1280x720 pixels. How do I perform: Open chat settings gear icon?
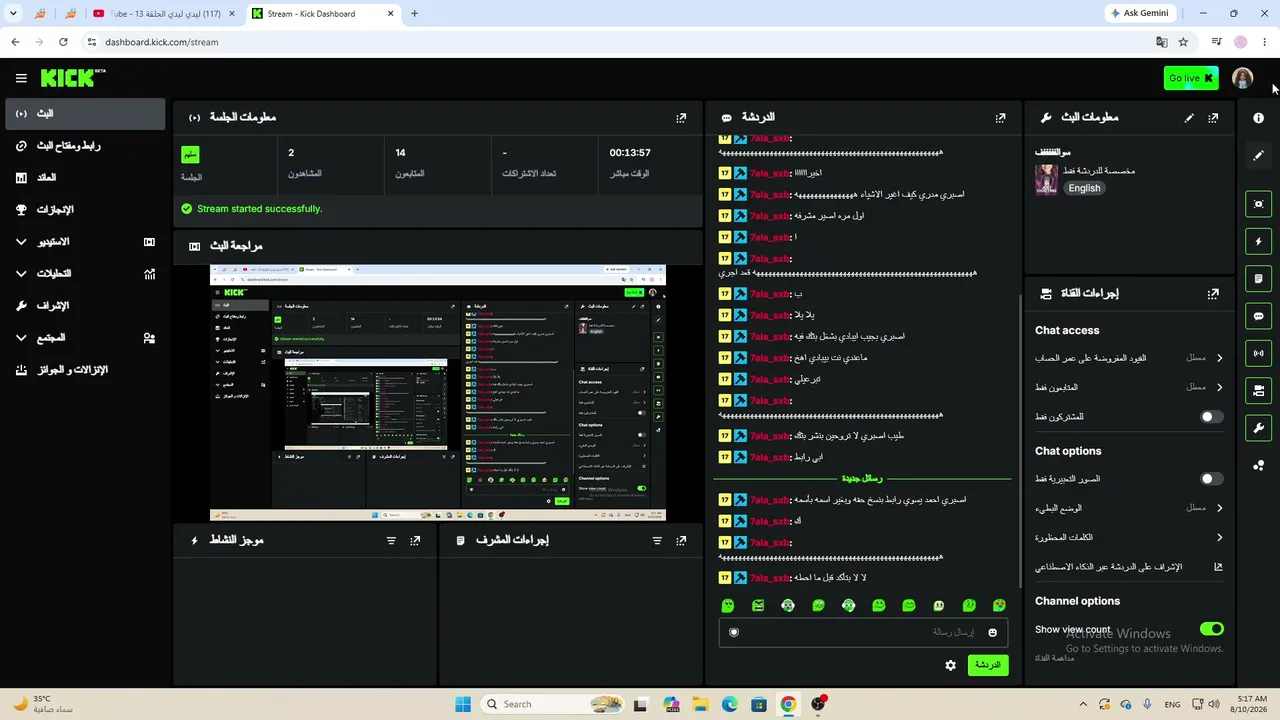tap(950, 665)
